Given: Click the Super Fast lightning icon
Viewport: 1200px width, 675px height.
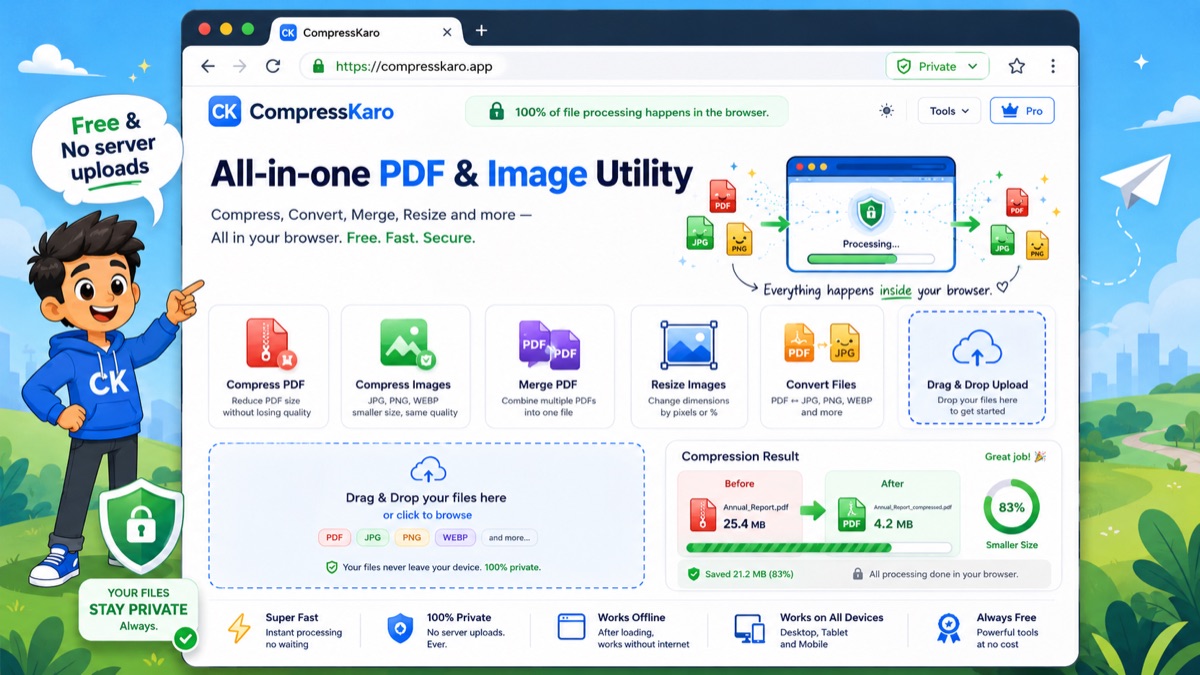Looking at the screenshot, I should point(240,628).
